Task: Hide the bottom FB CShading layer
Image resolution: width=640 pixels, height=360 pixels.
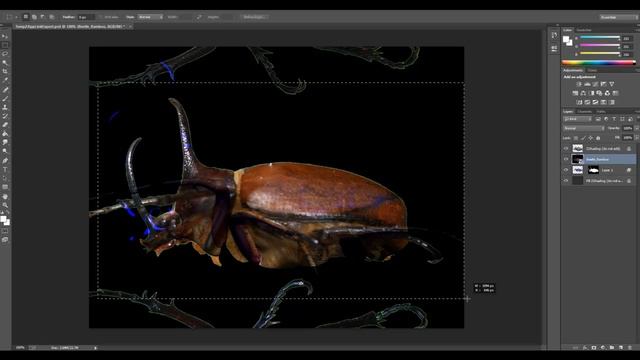Action: [566, 180]
